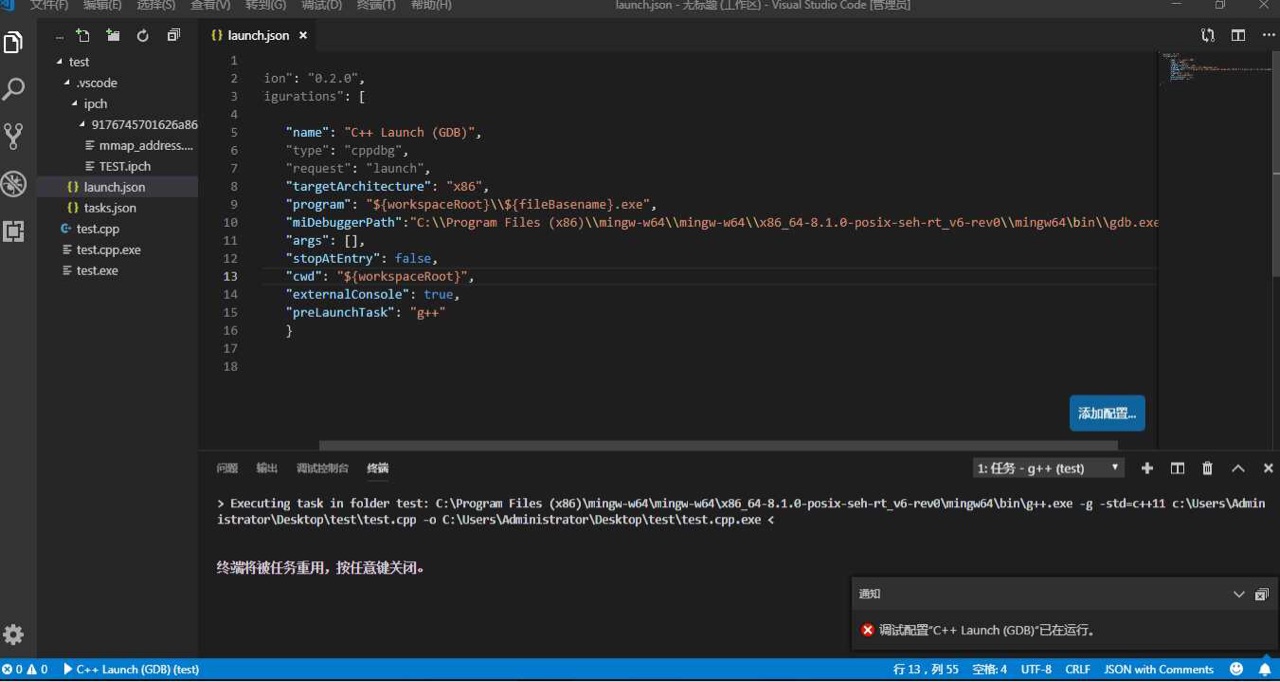Collapse the ipch folder
This screenshot has width=1280, height=682.
95,104
